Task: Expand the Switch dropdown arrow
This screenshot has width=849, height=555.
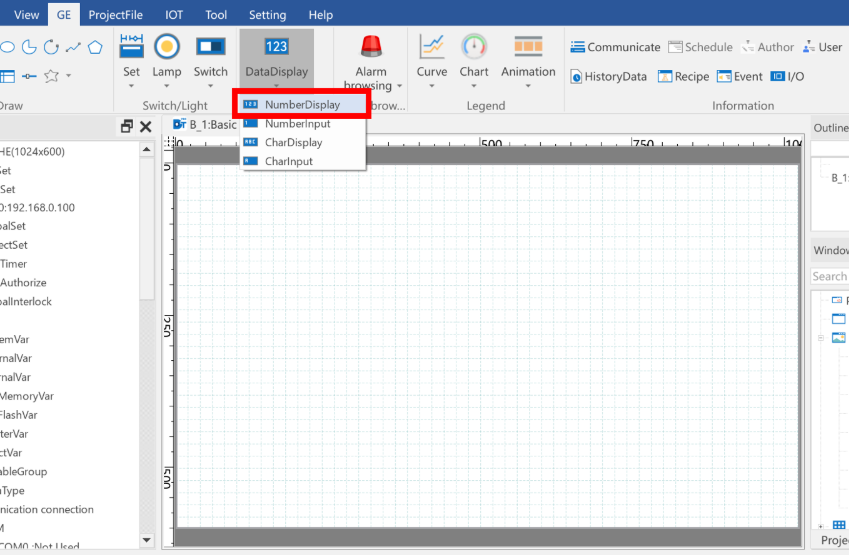Action: point(211,86)
